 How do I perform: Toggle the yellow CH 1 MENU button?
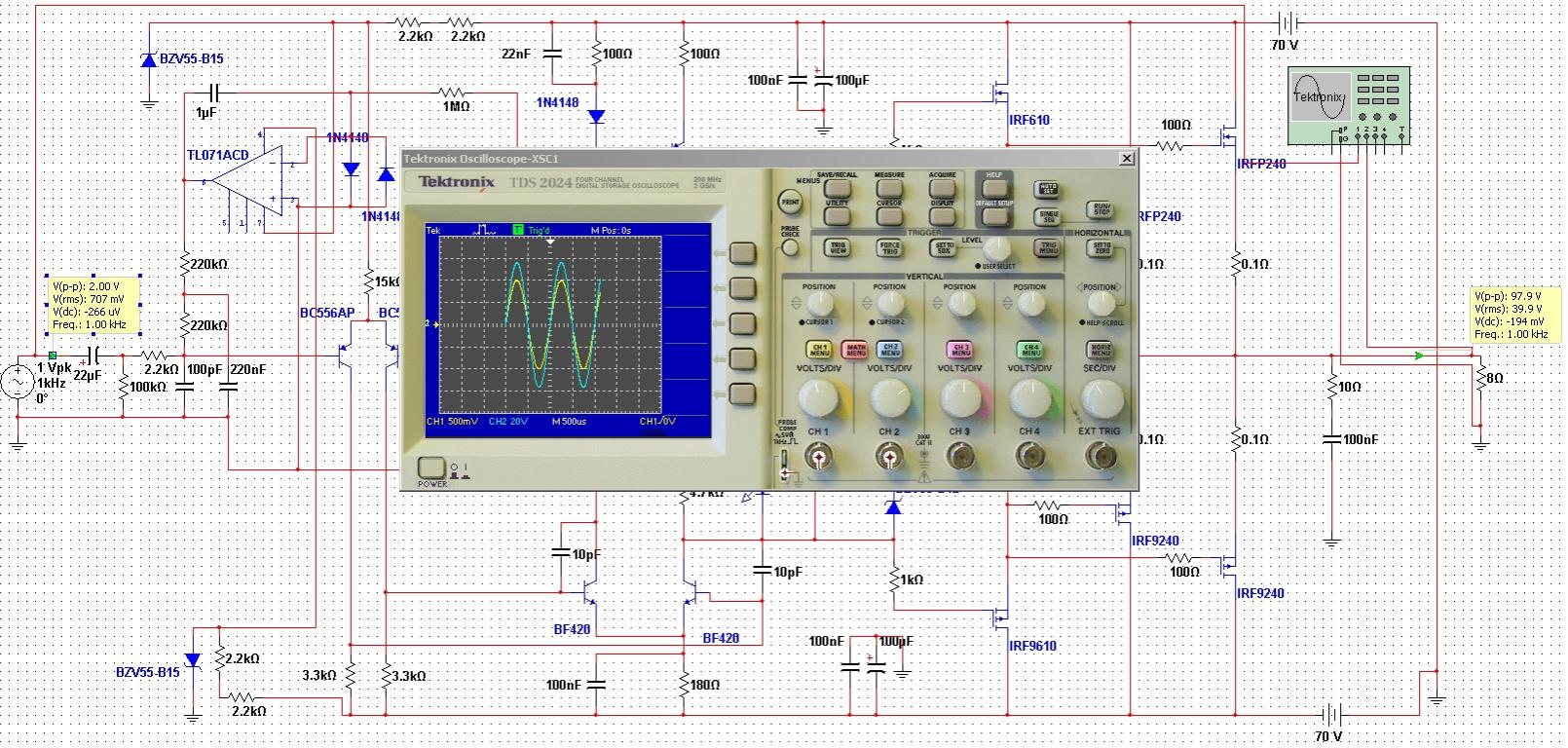(x=819, y=349)
